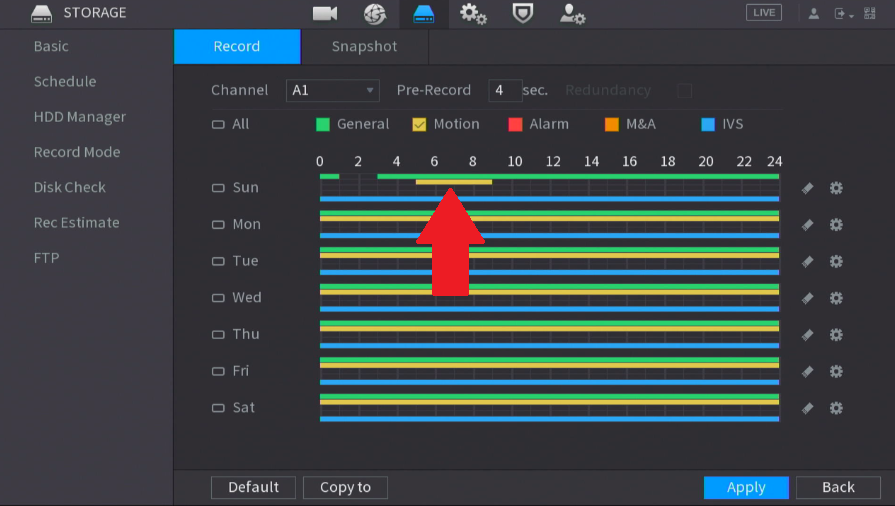Open the Account user settings icon
Viewport: 895px width, 506px height.
(572, 13)
